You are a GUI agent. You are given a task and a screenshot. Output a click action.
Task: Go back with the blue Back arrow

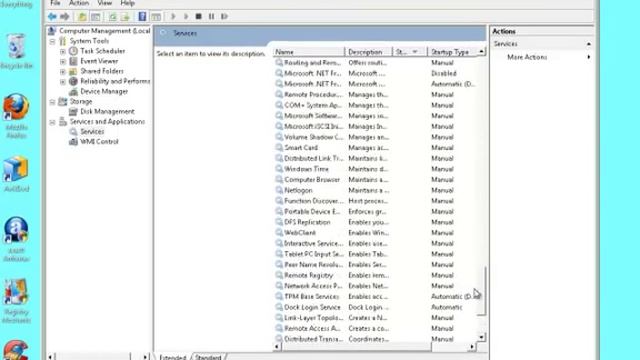tap(52, 16)
